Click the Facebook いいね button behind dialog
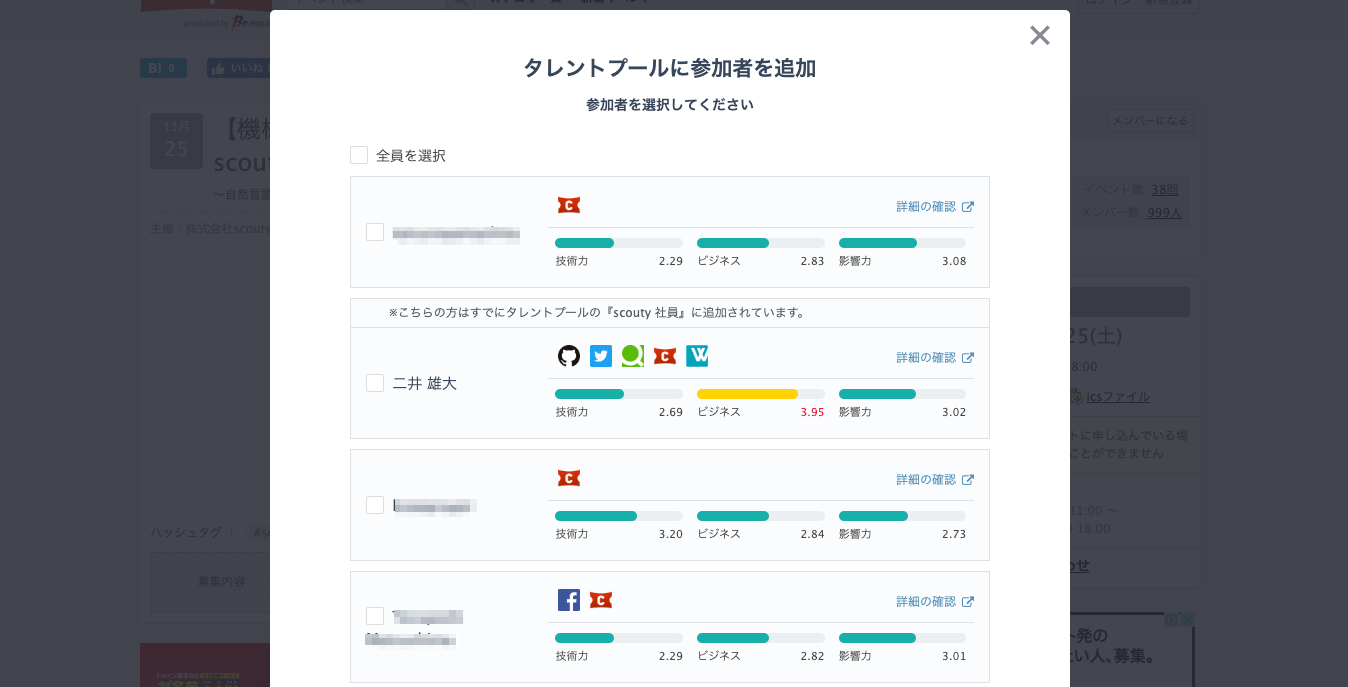Viewport: 1348px width, 687px height. point(238,68)
